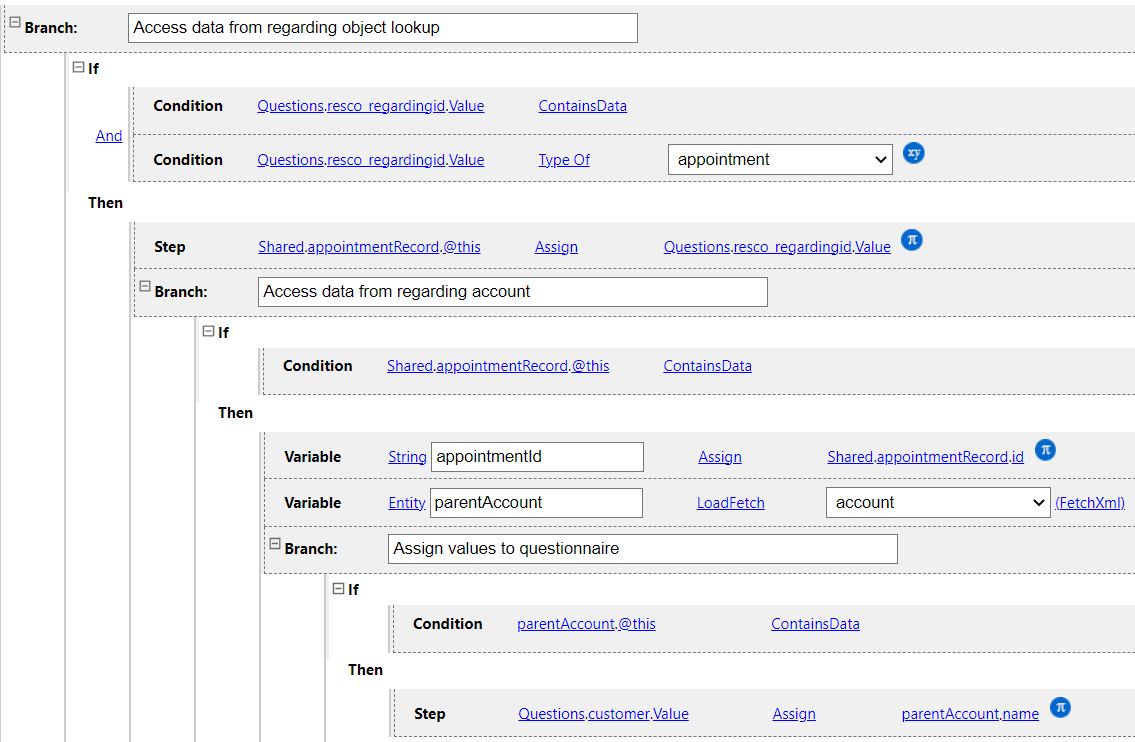Click ContainsData for parentAccount condition
Viewport: 1135px width, 742px height.
815,624
